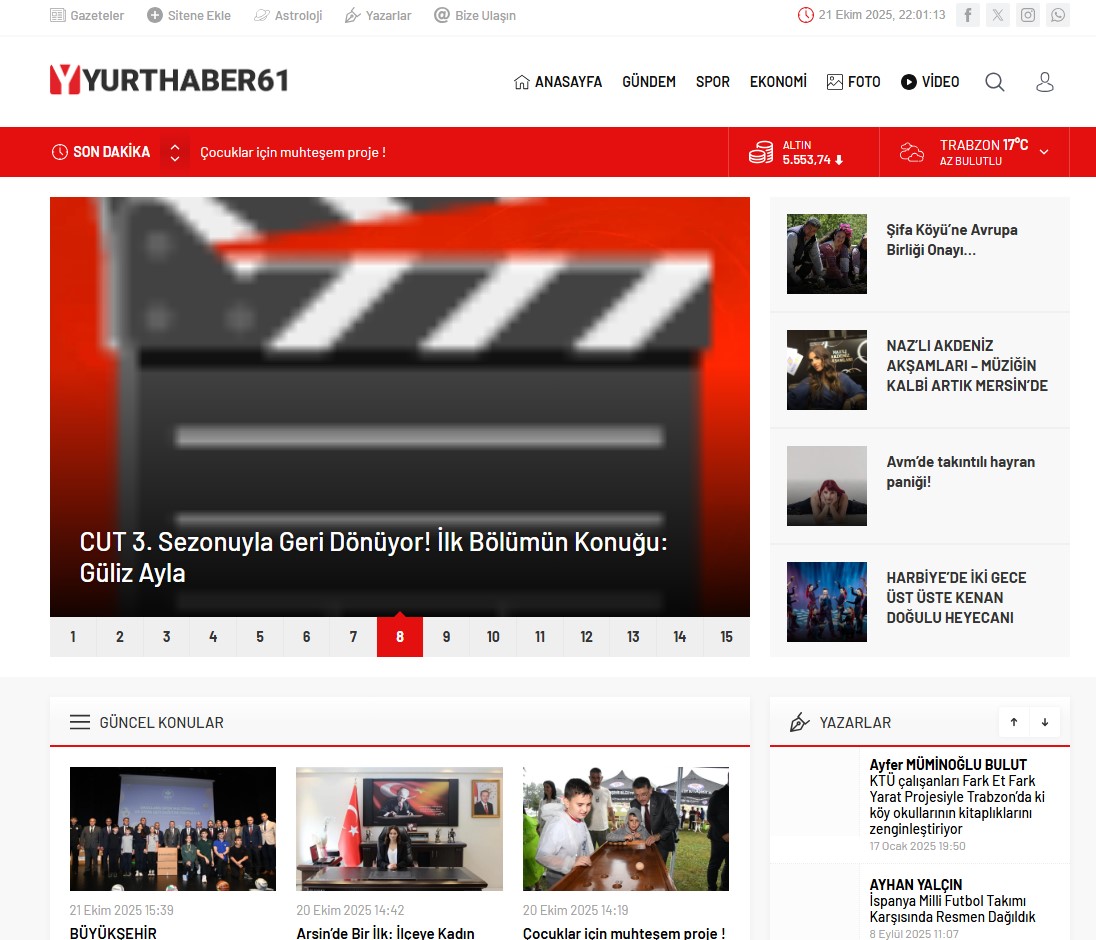The image size is (1096, 940).
Task: Open the Gündem menu item
Action: 649,82
